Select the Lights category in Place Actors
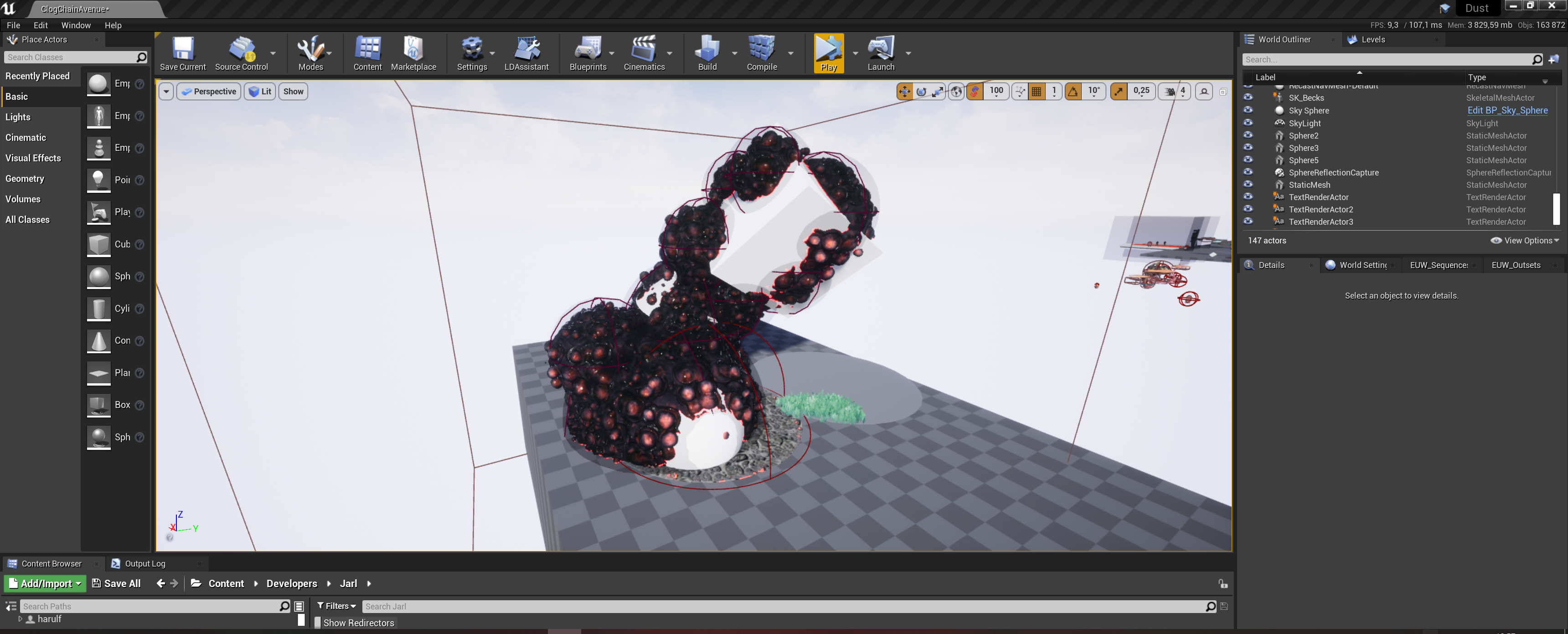The image size is (1568, 634). click(x=18, y=117)
